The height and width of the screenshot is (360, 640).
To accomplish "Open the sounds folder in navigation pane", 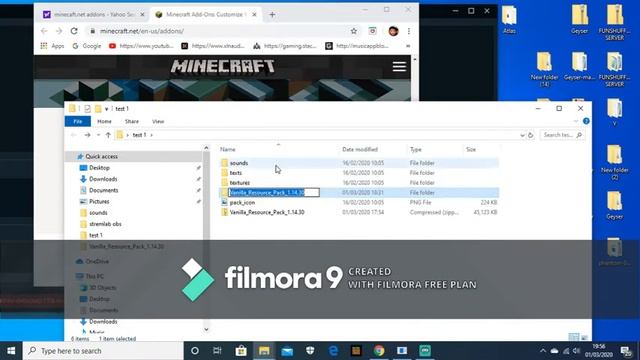I will pyautogui.click(x=98, y=213).
